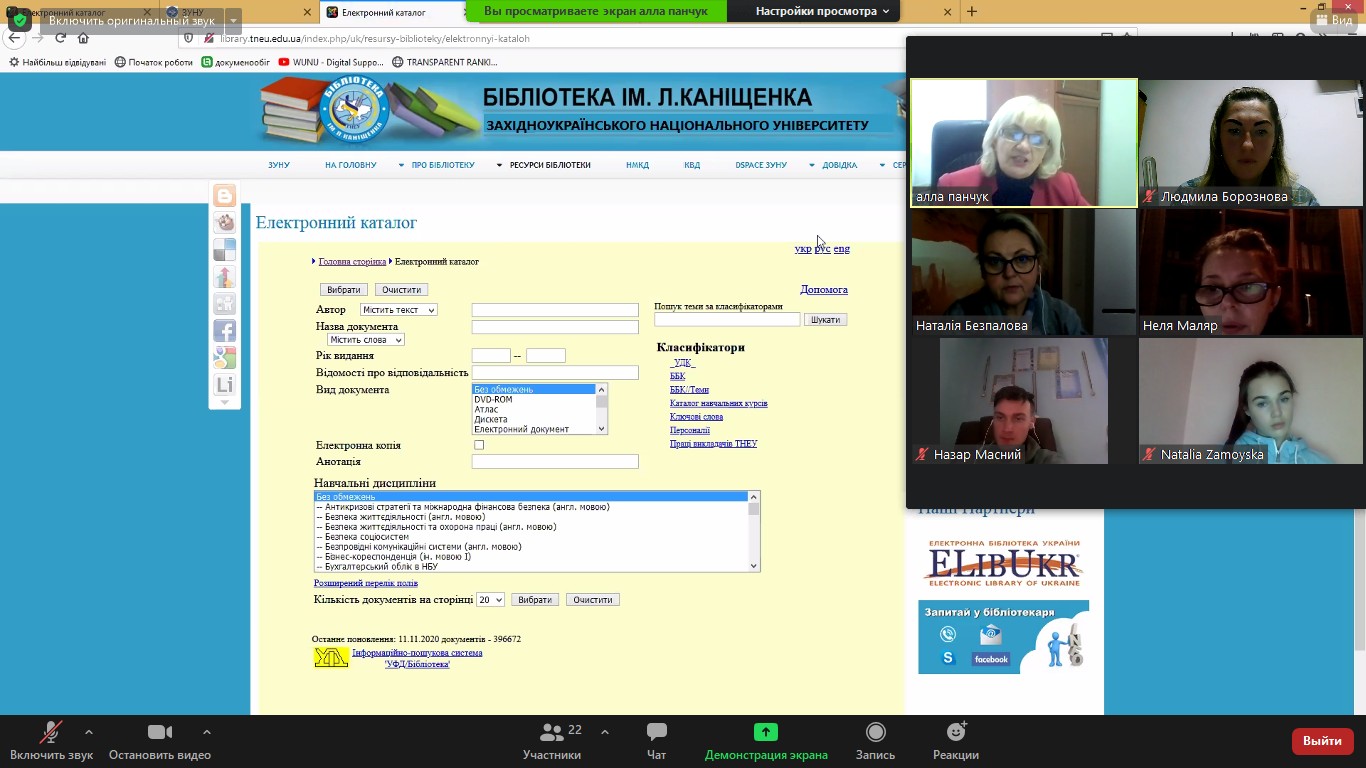The width and height of the screenshot is (1366, 768).
Task: Click the green Zoom encryption shield icon
Action: click(20, 20)
